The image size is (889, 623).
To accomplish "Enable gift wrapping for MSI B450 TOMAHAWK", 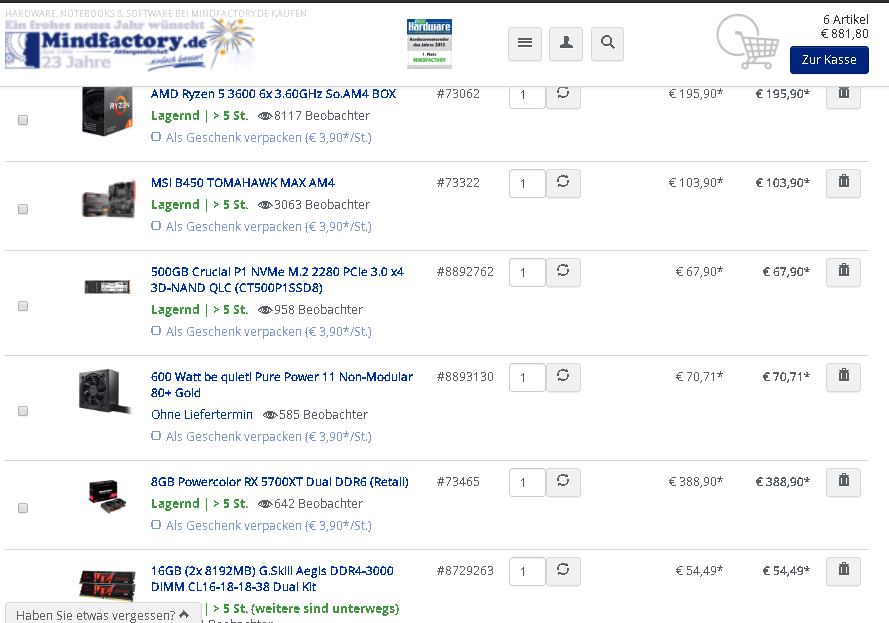I will point(156,226).
